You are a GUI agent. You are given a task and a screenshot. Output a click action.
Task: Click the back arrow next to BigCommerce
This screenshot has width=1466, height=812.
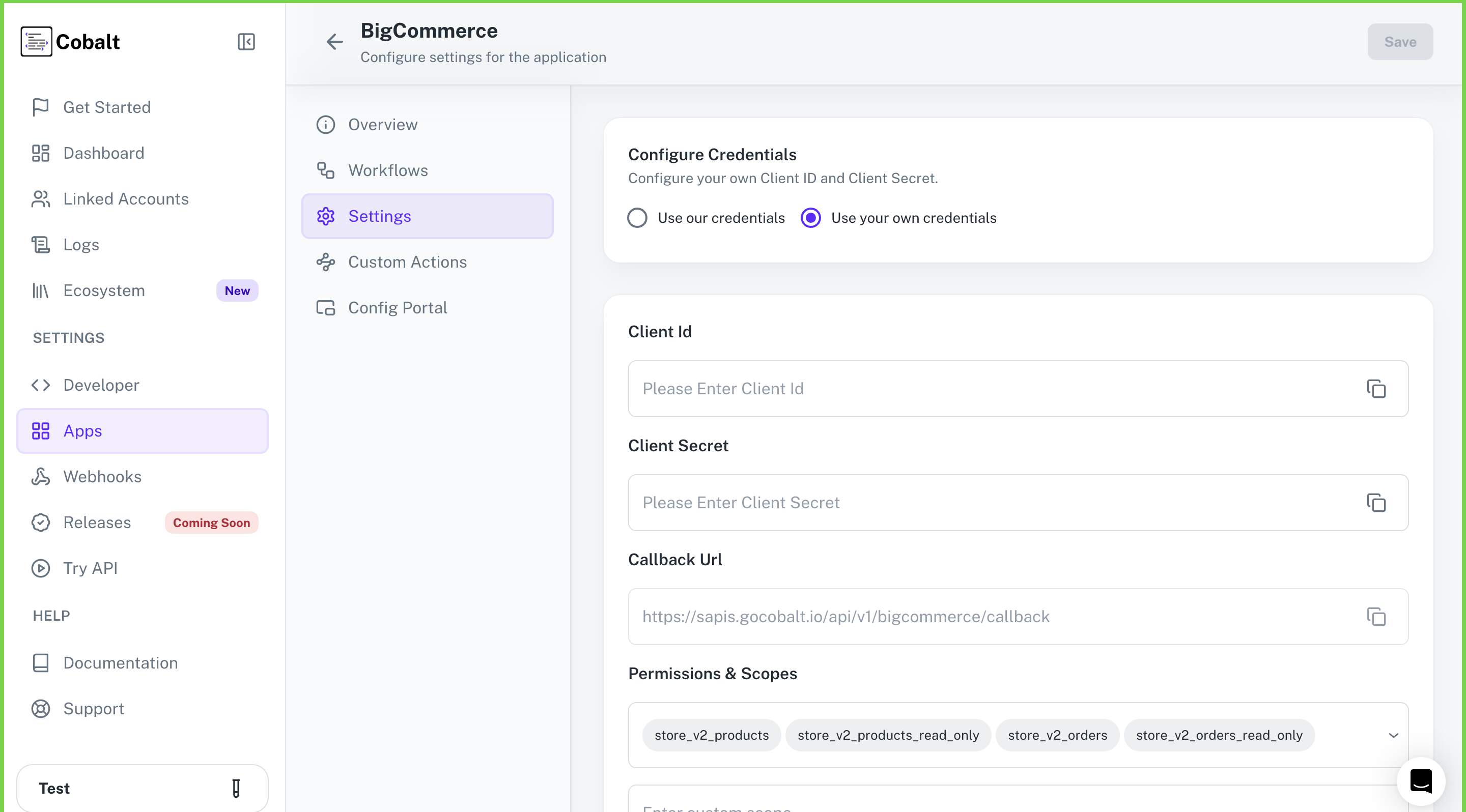(x=334, y=42)
